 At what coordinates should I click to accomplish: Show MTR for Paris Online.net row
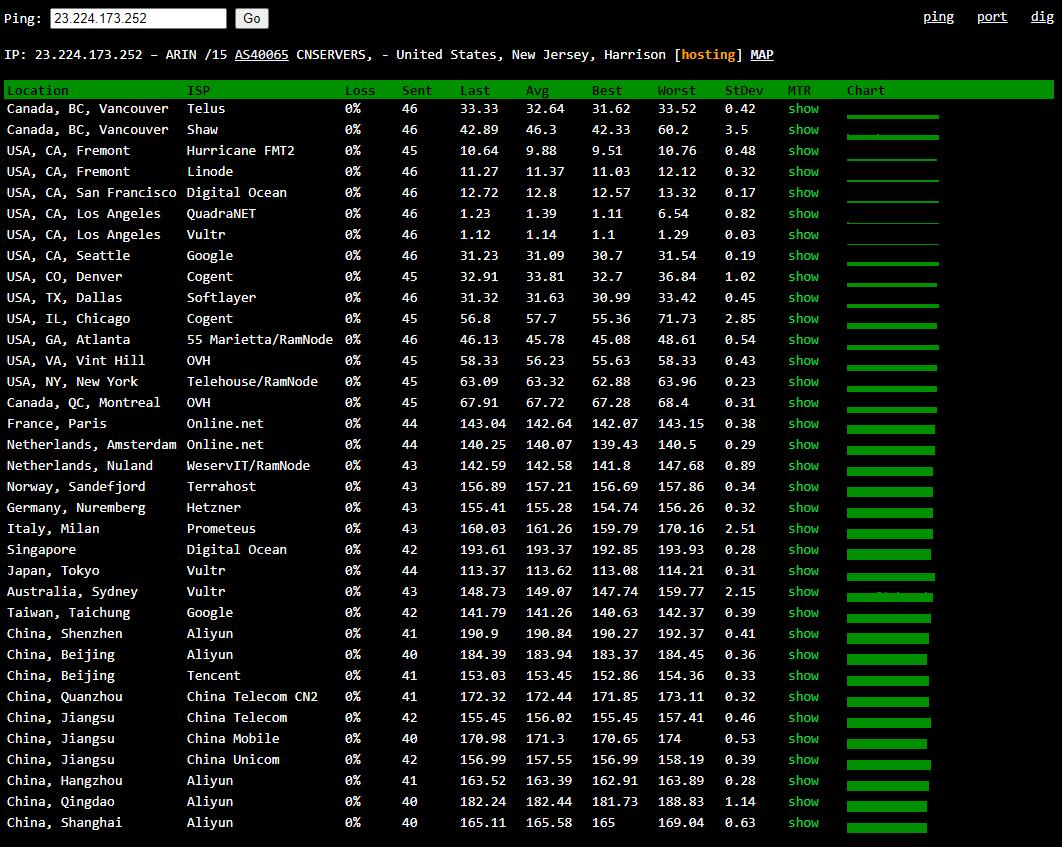pos(803,423)
